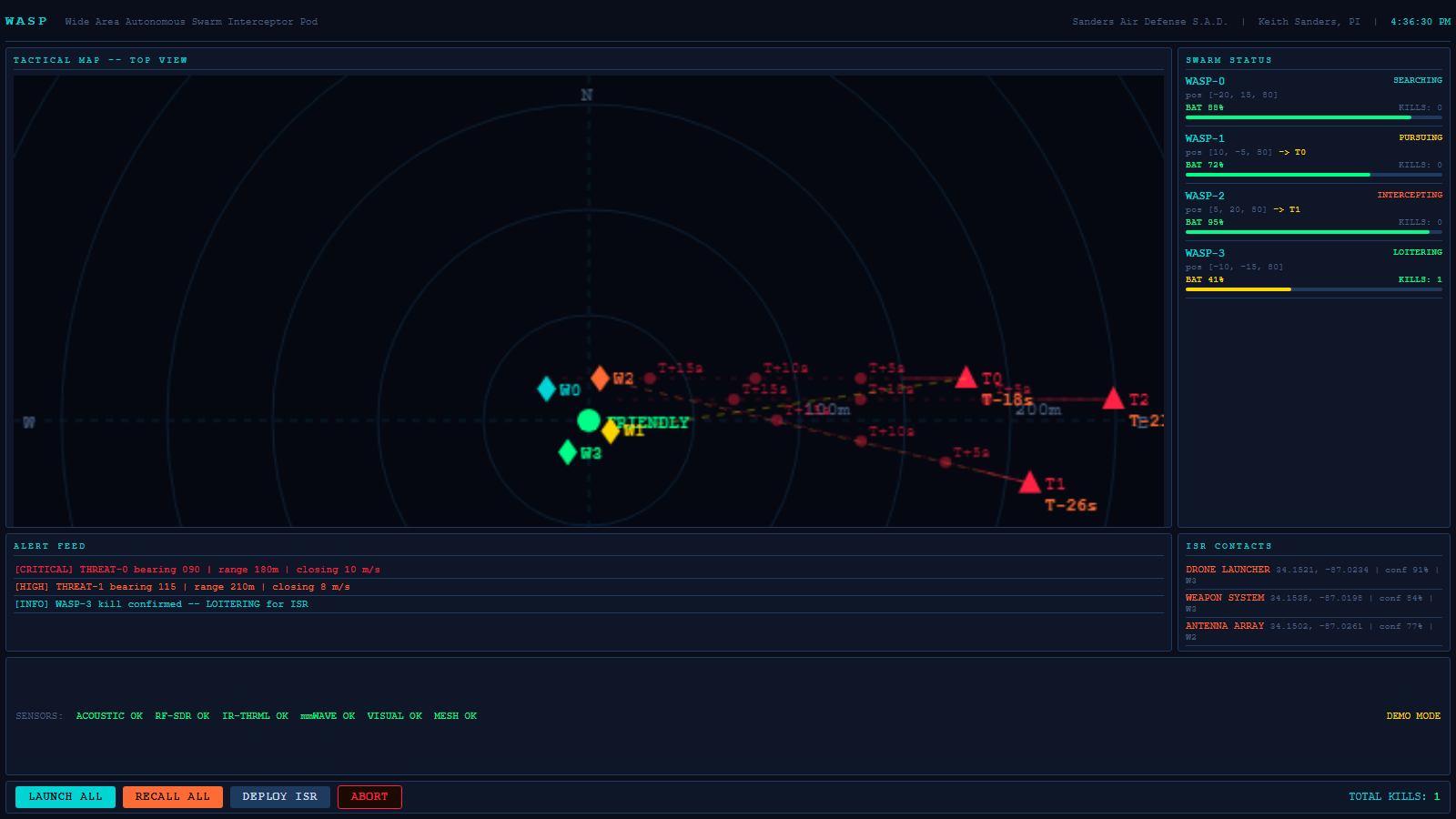The image size is (1456, 819).
Task: Click the MESH OK sensor status
Action: (x=455, y=716)
